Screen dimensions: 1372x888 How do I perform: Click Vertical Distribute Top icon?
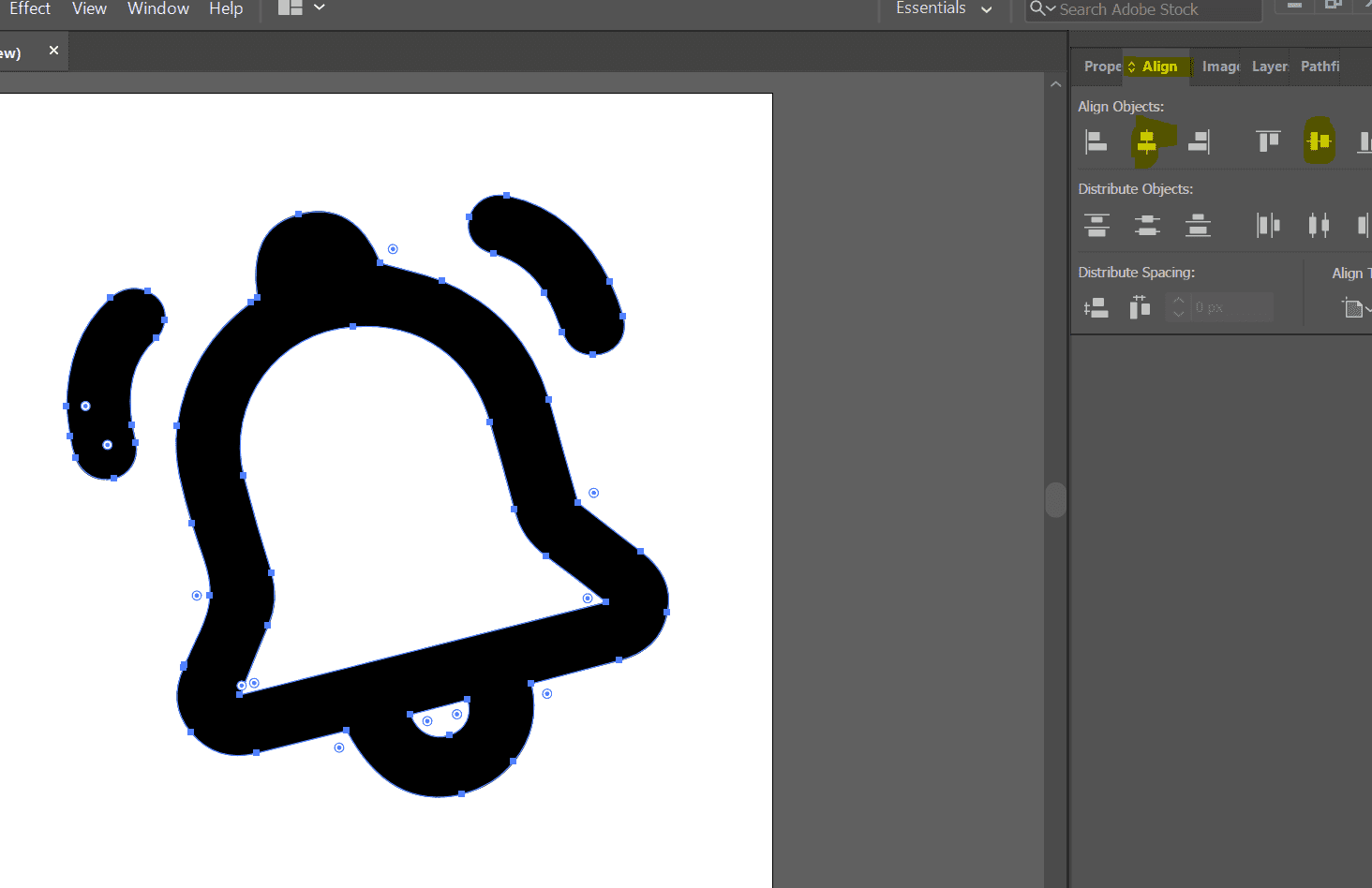[1096, 225]
